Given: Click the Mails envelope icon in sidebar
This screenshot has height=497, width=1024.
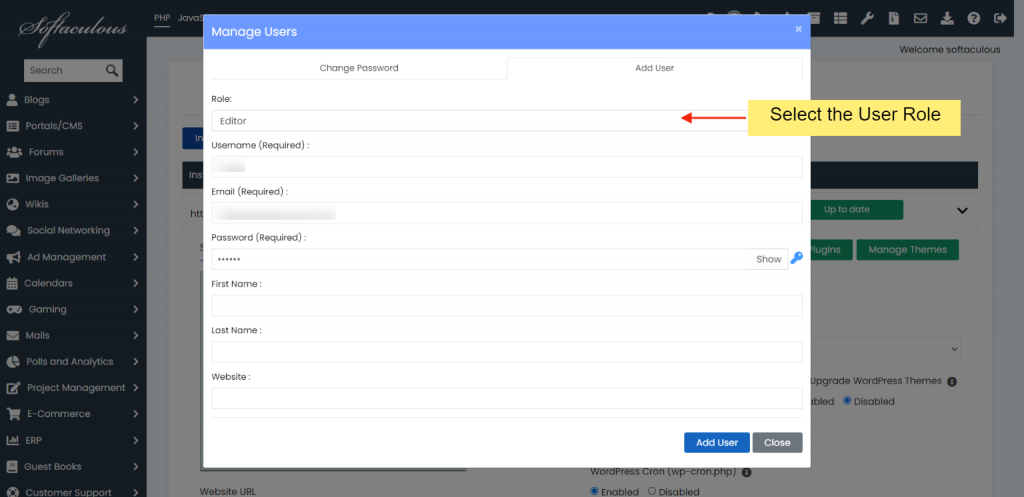Looking at the screenshot, I should pyautogui.click(x=12, y=336).
